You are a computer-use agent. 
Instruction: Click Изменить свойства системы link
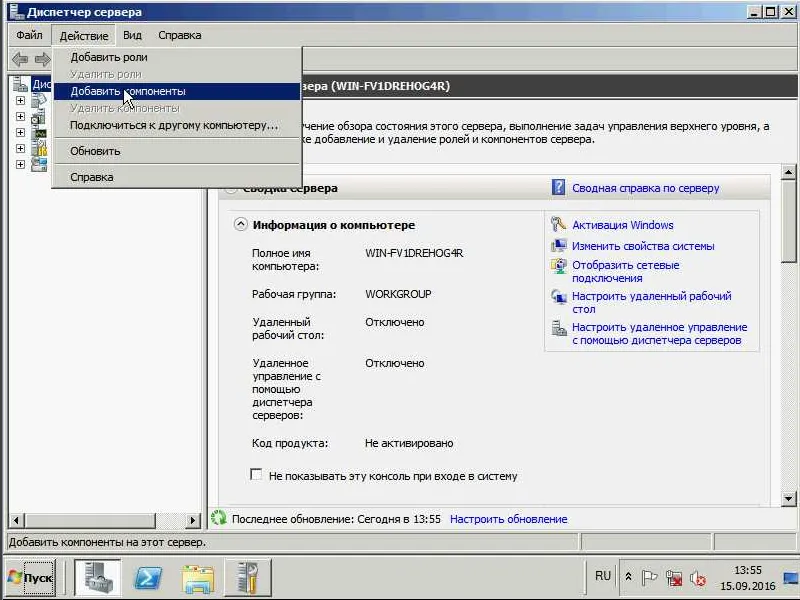click(x=643, y=246)
